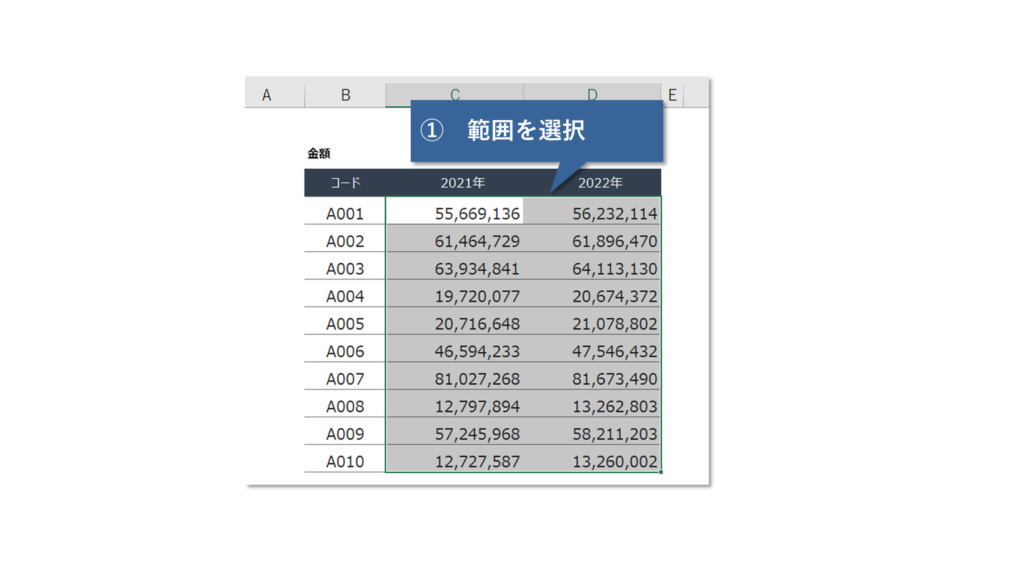1024x561 pixels.
Task: Click the A010 code cell
Action: (x=345, y=461)
